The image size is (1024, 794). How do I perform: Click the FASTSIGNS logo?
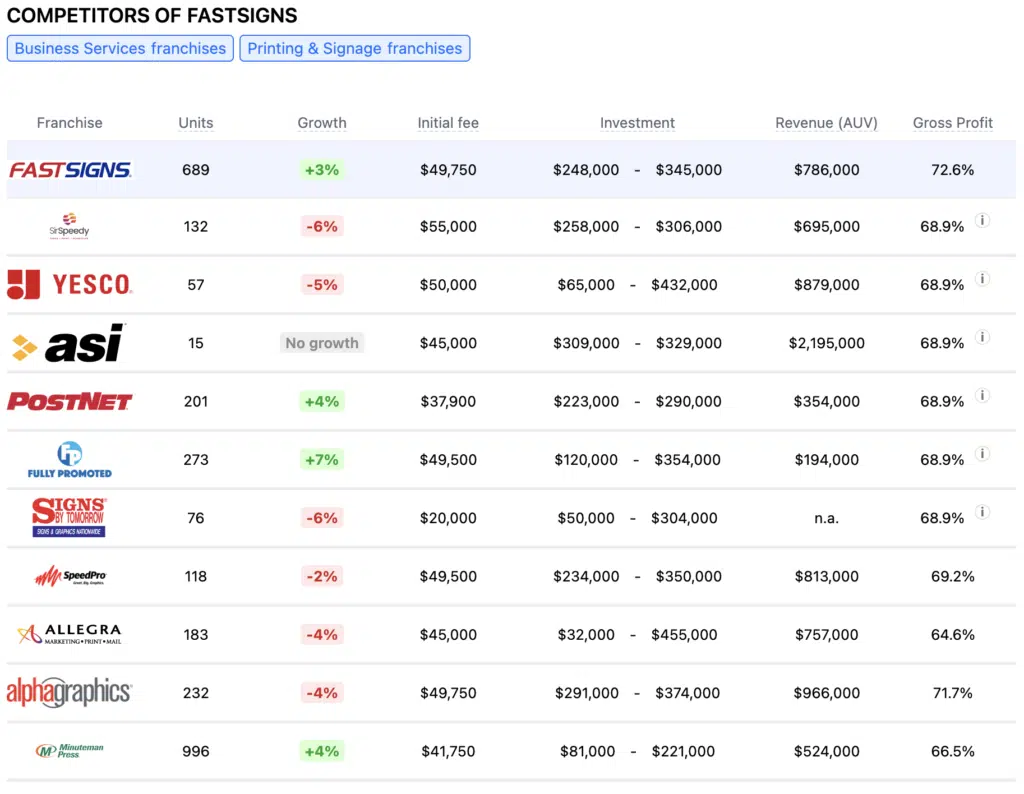[x=70, y=170]
